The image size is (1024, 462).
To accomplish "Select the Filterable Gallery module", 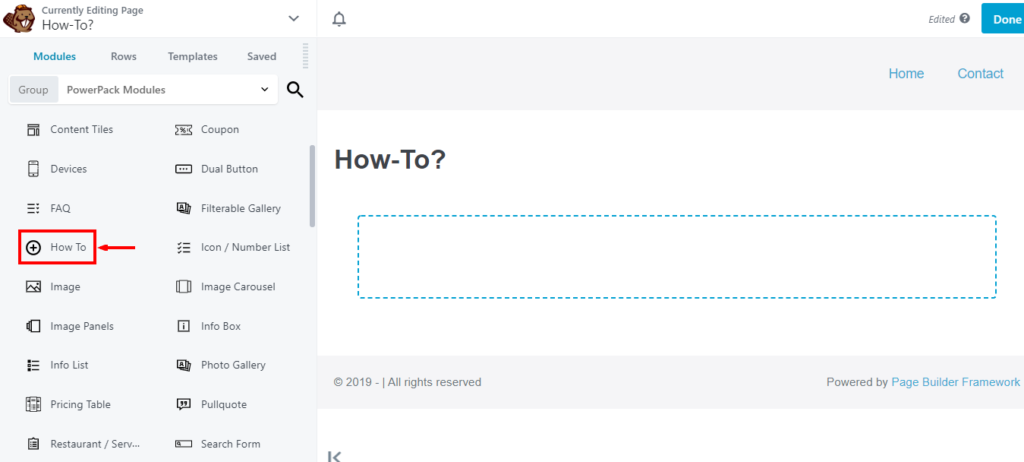I will [228, 208].
